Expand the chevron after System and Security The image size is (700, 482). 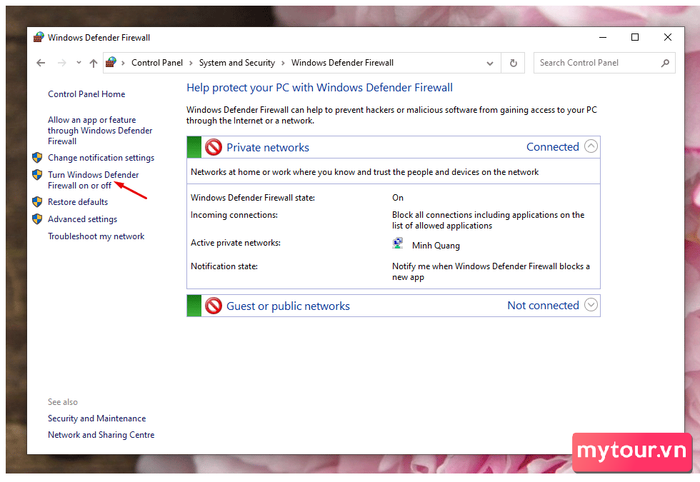click(283, 63)
